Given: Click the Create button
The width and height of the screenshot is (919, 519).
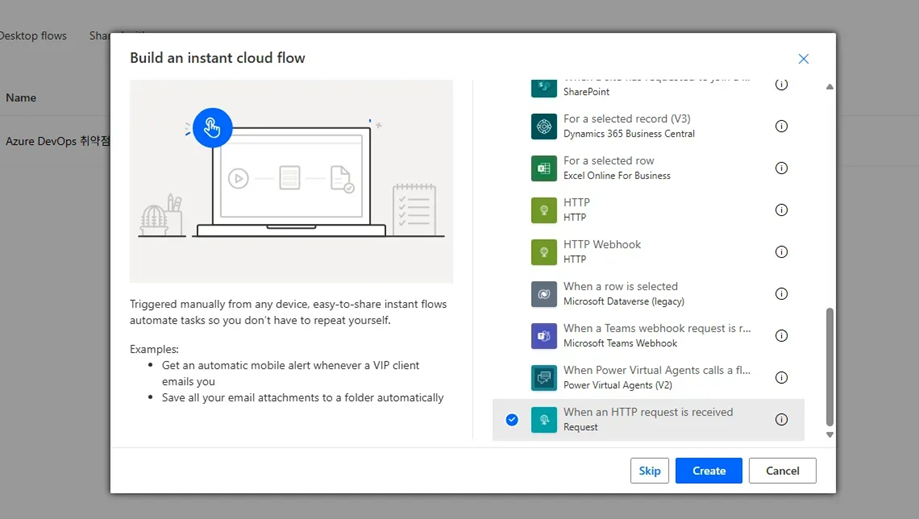Looking at the screenshot, I should pyautogui.click(x=709, y=471).
